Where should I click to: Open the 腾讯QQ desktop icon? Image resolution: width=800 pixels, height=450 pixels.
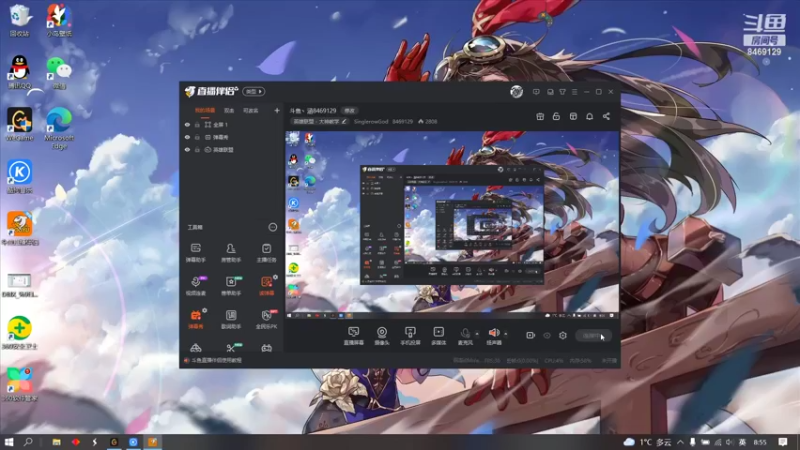tap(19, 72)
